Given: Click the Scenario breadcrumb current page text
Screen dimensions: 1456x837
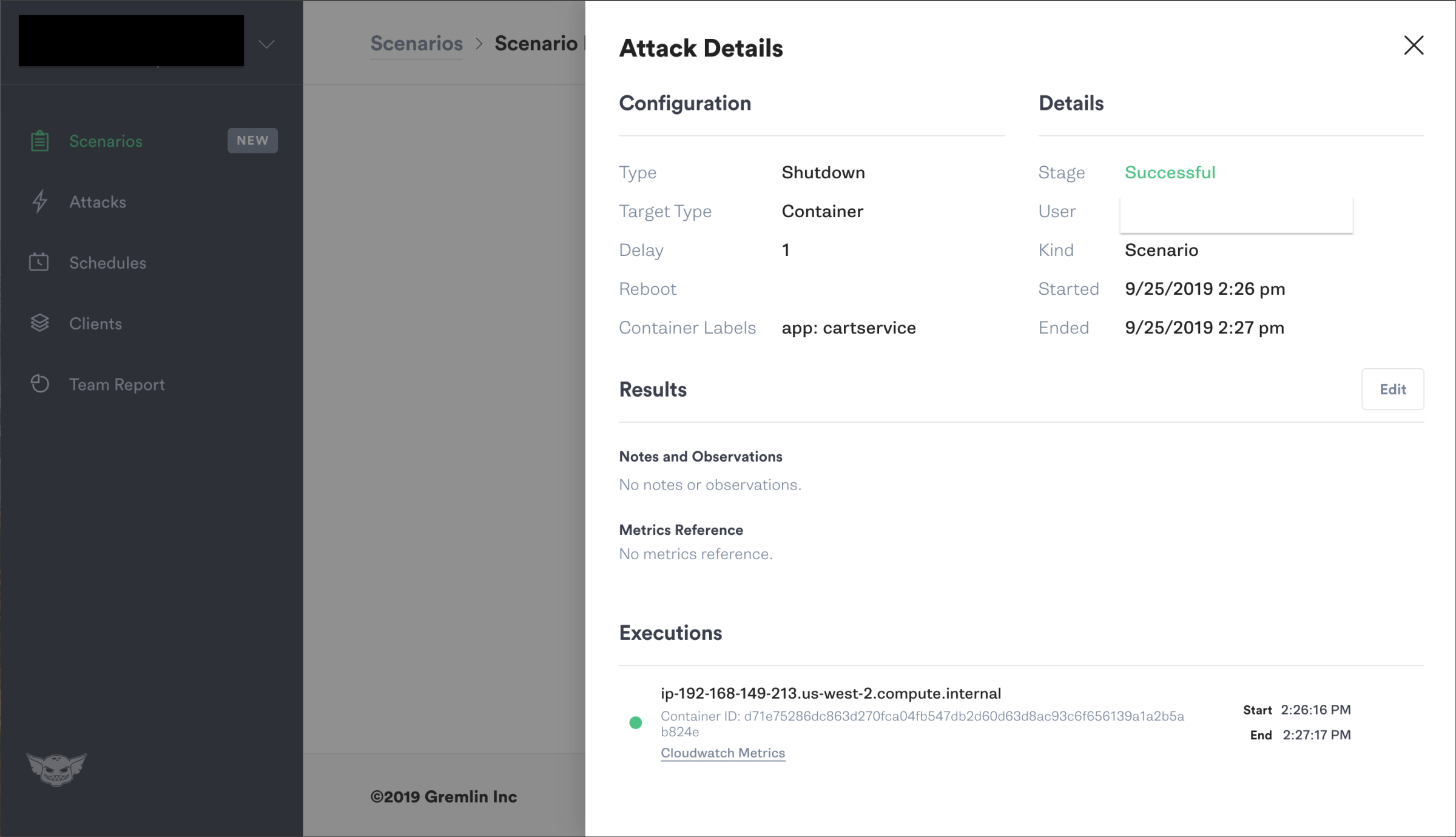Looking at the screenshot, I should pos(539,43).
